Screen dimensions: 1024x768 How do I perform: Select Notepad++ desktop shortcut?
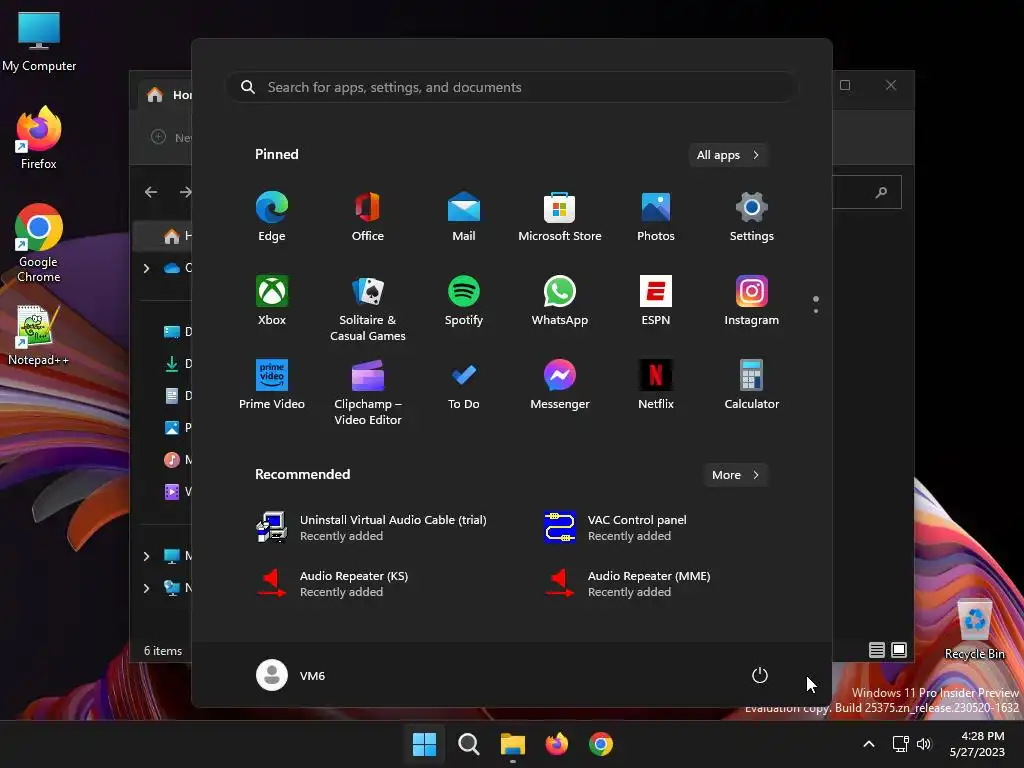point(39,336)
